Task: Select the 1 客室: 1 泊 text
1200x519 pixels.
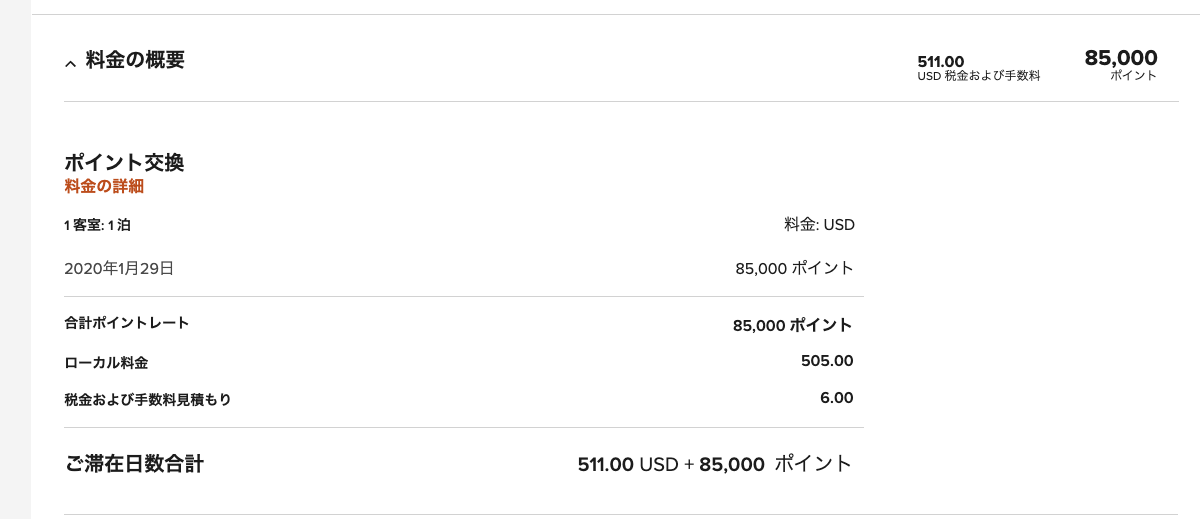Action: tap(97, 225)
